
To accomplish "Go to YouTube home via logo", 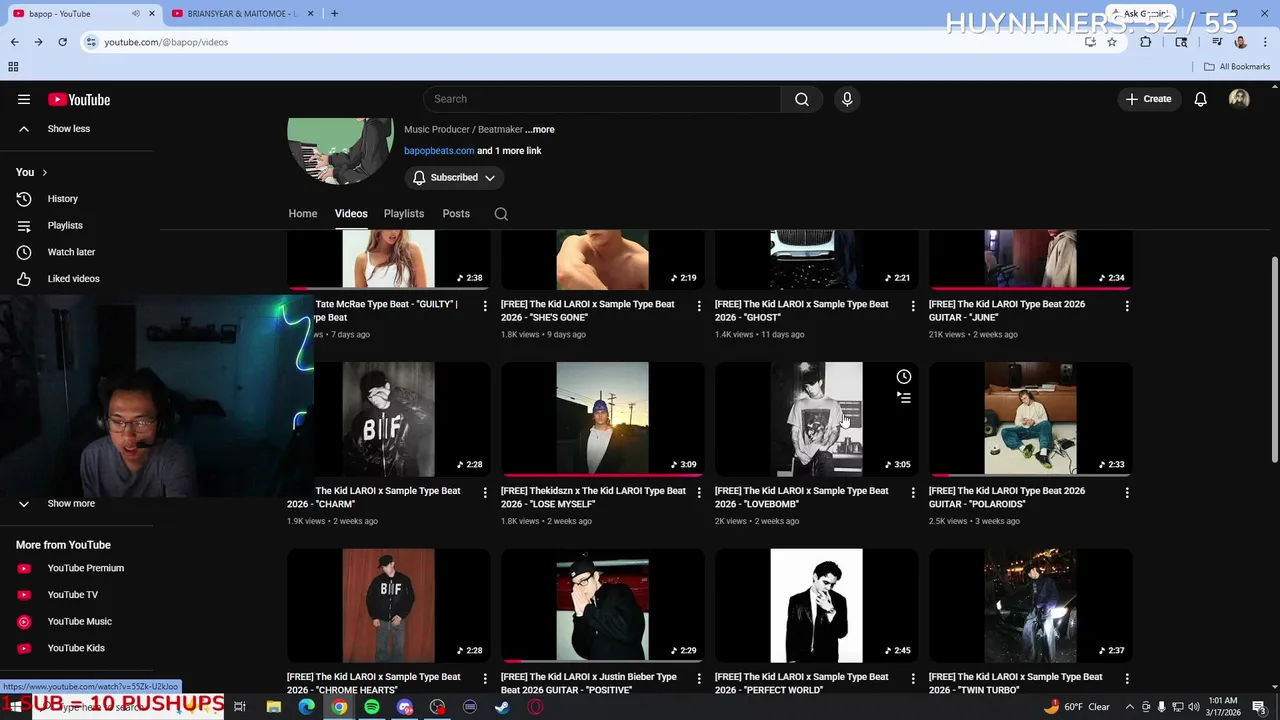I will (79, 99).
